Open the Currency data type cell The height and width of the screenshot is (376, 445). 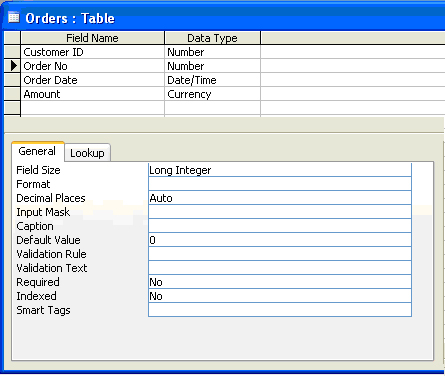coord(212,94)
